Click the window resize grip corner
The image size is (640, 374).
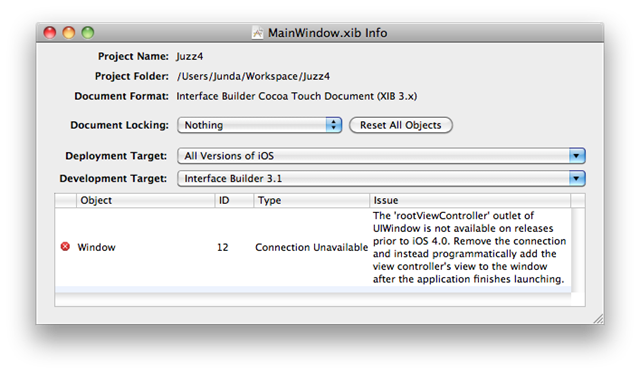click(598, 319)
